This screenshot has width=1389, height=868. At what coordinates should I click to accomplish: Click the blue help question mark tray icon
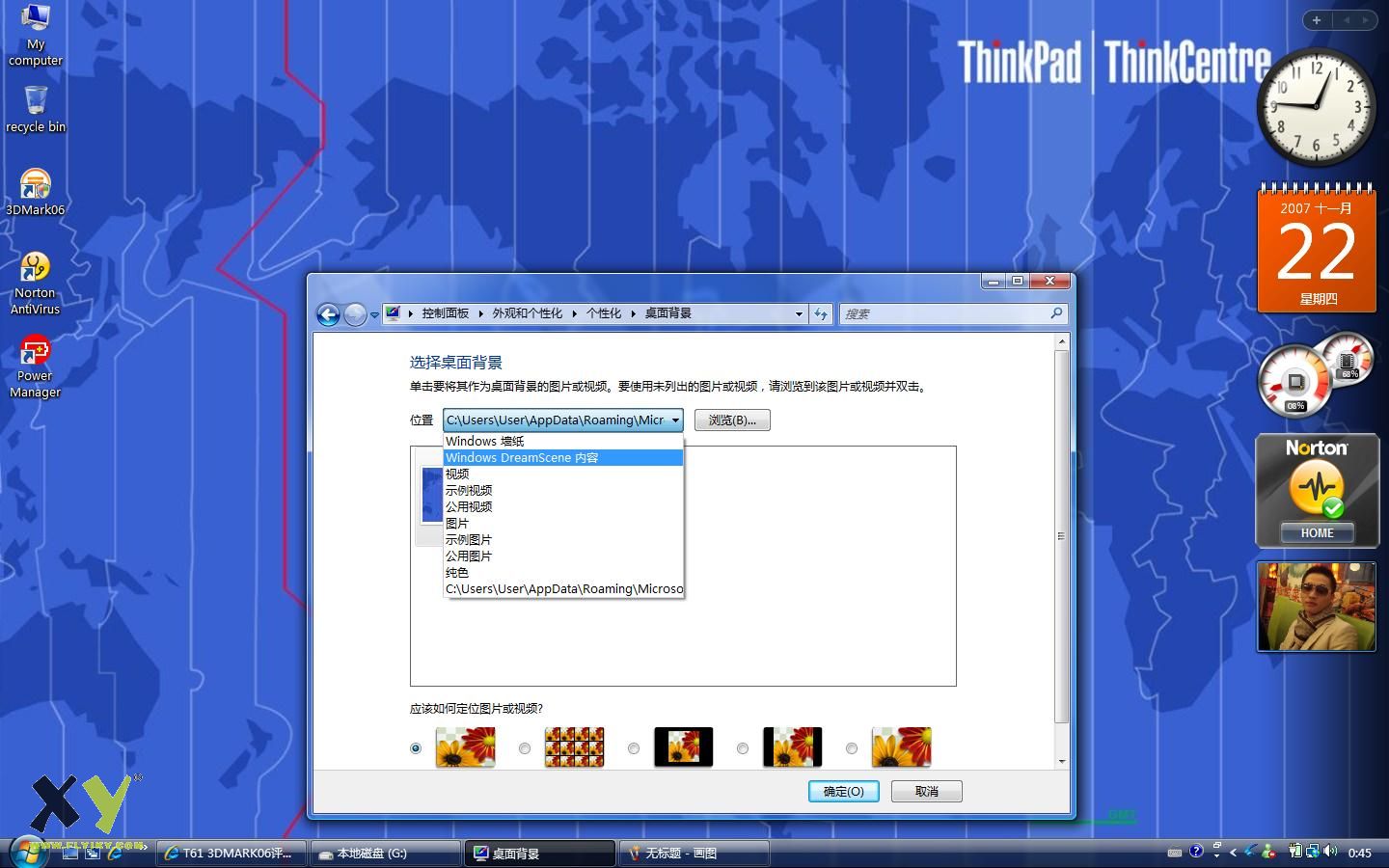pyautogui.click(x=1196, y=852)
